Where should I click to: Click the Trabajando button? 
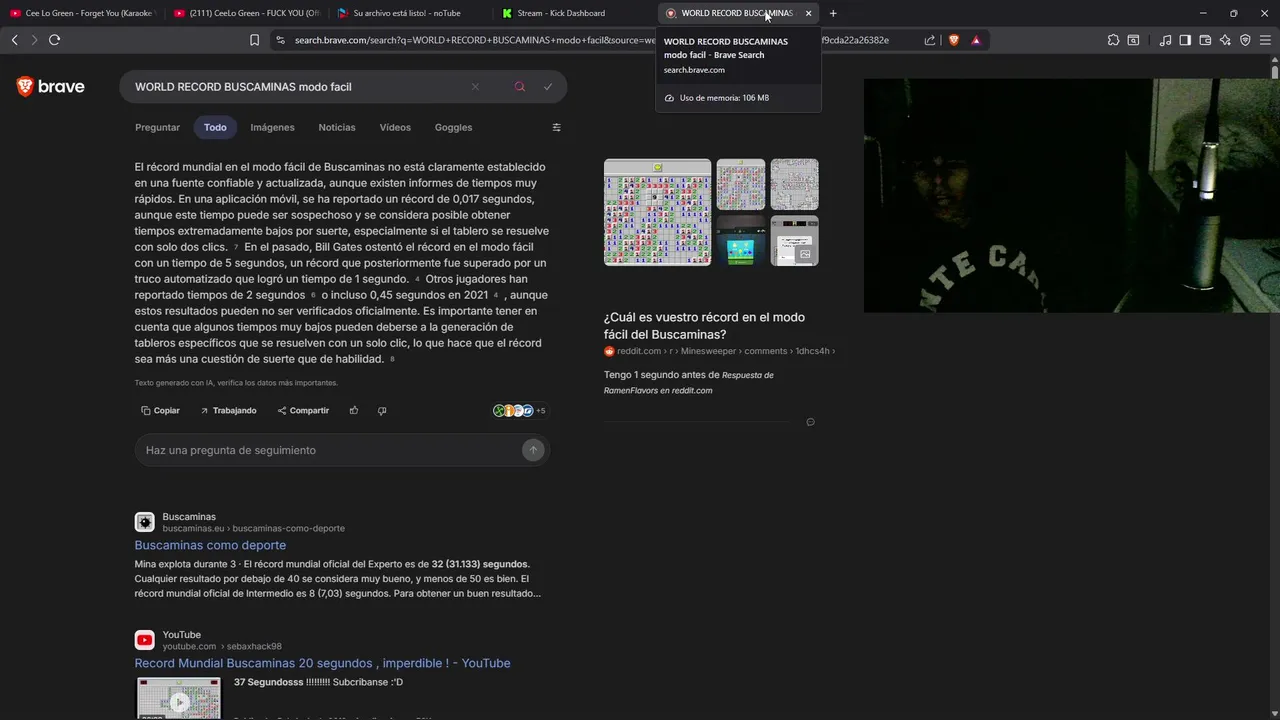228,410
